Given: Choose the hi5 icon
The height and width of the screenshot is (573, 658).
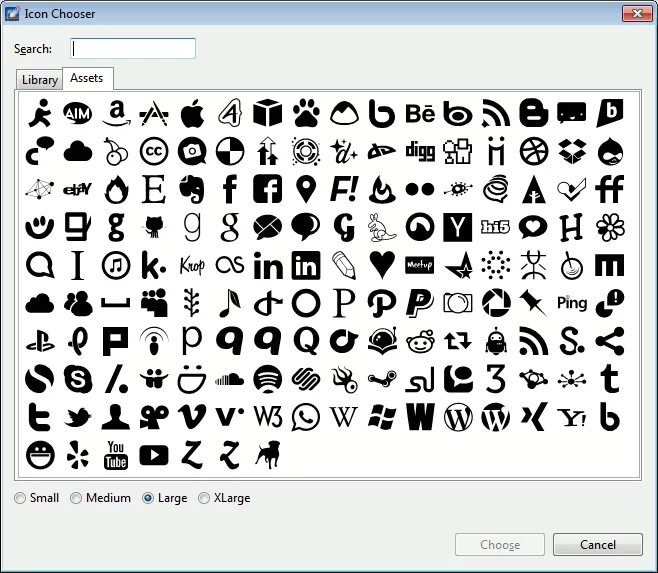Looking at the screenshot, I should (496, 227).
